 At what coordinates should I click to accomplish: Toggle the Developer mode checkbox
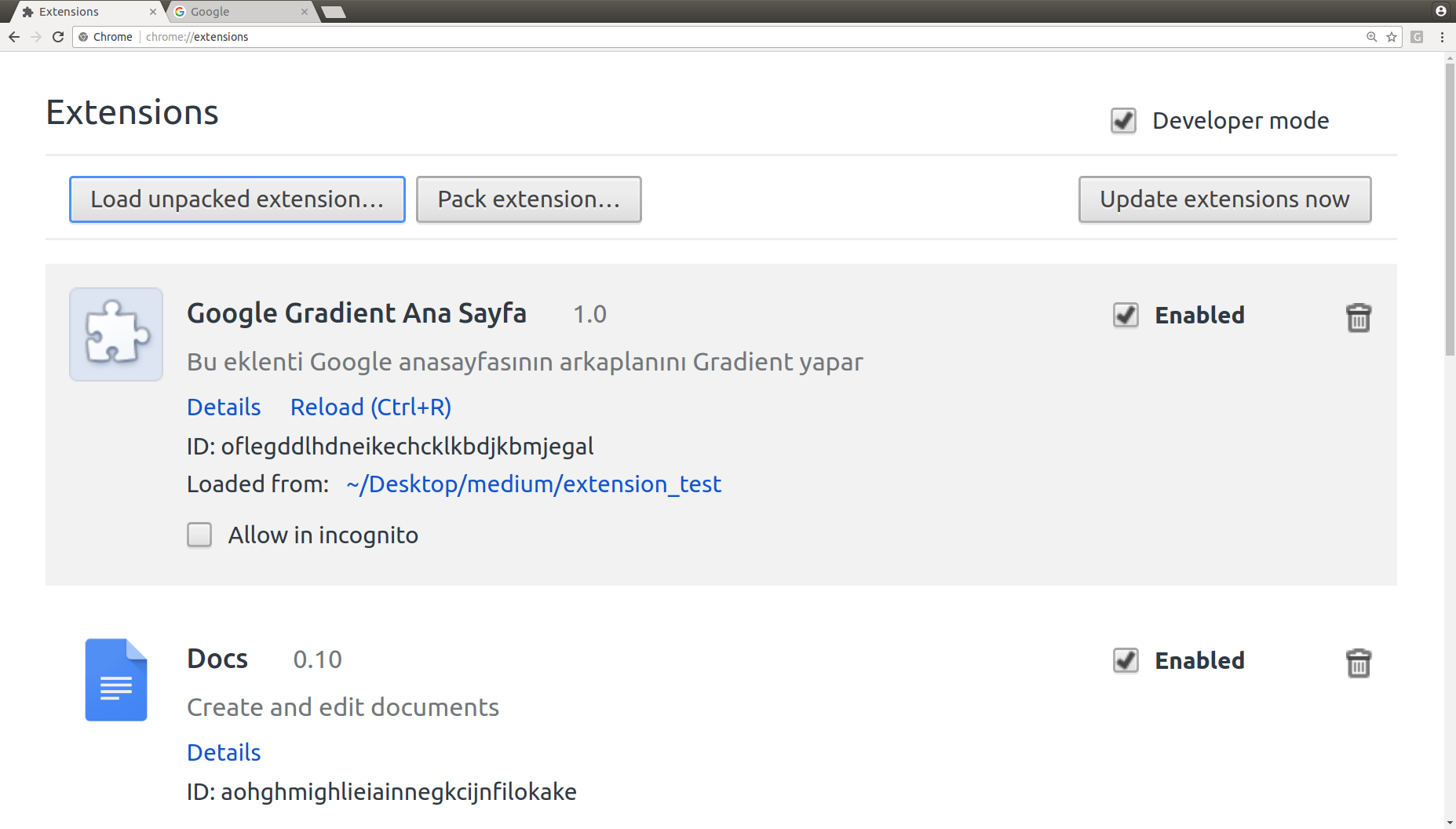[1123, 121]
